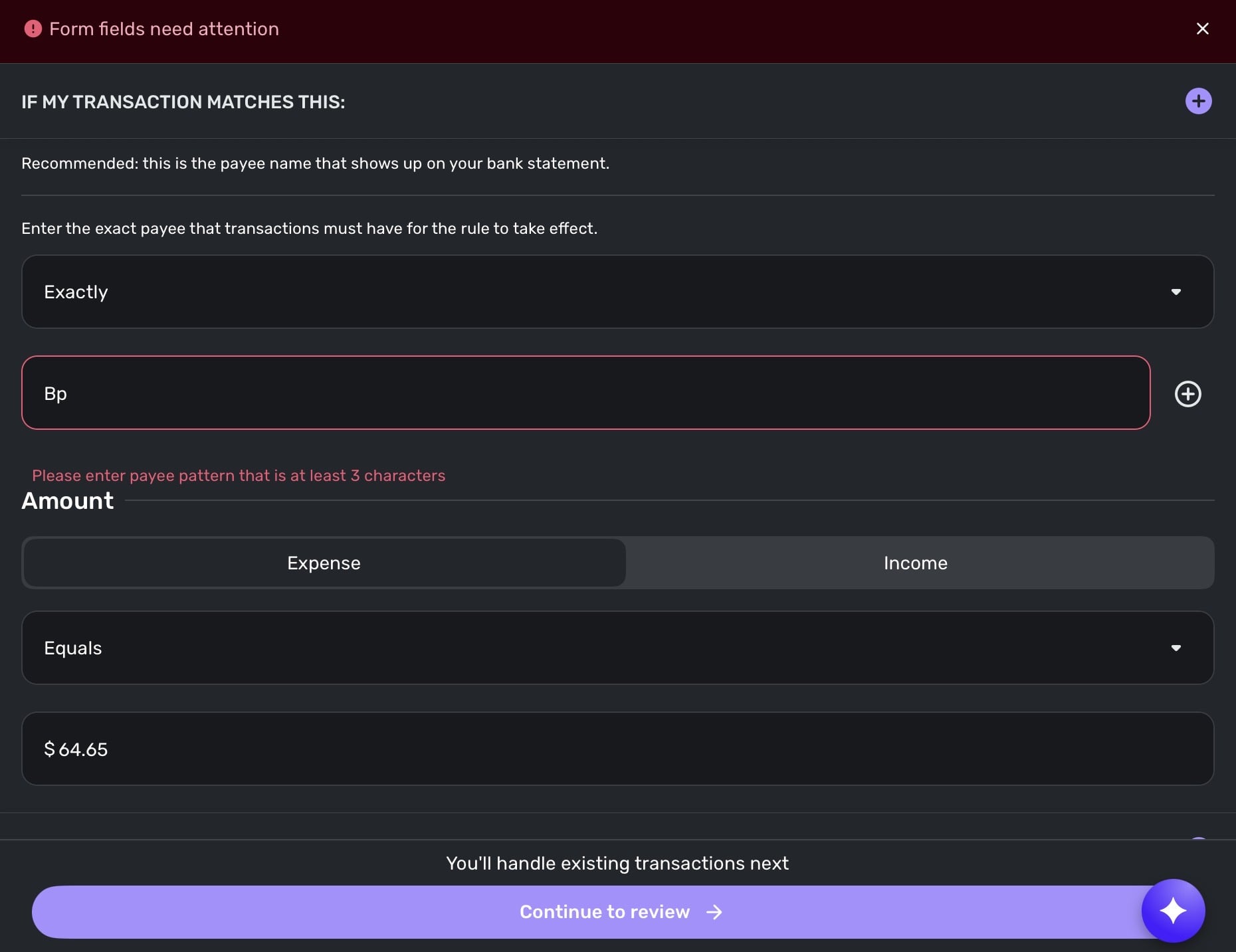Click the purple plus icon to add a condition
Image resolution: width=1236 pixels, height=952 pixels.
[1198, 101]
